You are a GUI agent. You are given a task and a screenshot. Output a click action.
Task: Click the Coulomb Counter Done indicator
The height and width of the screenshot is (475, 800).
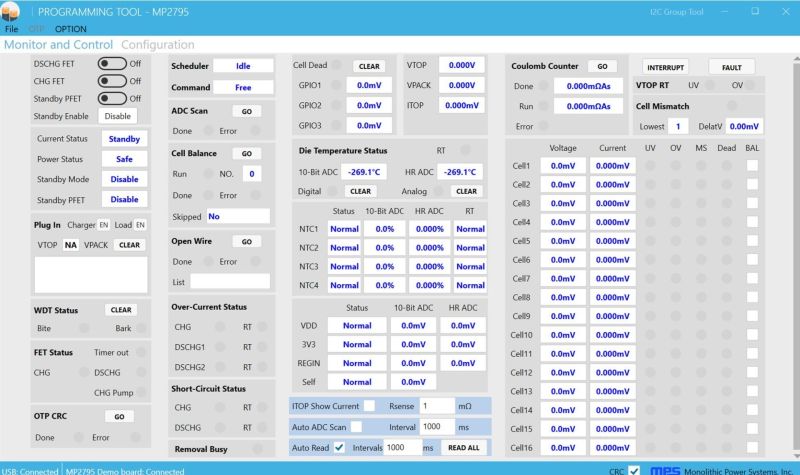tap(544, 86)
